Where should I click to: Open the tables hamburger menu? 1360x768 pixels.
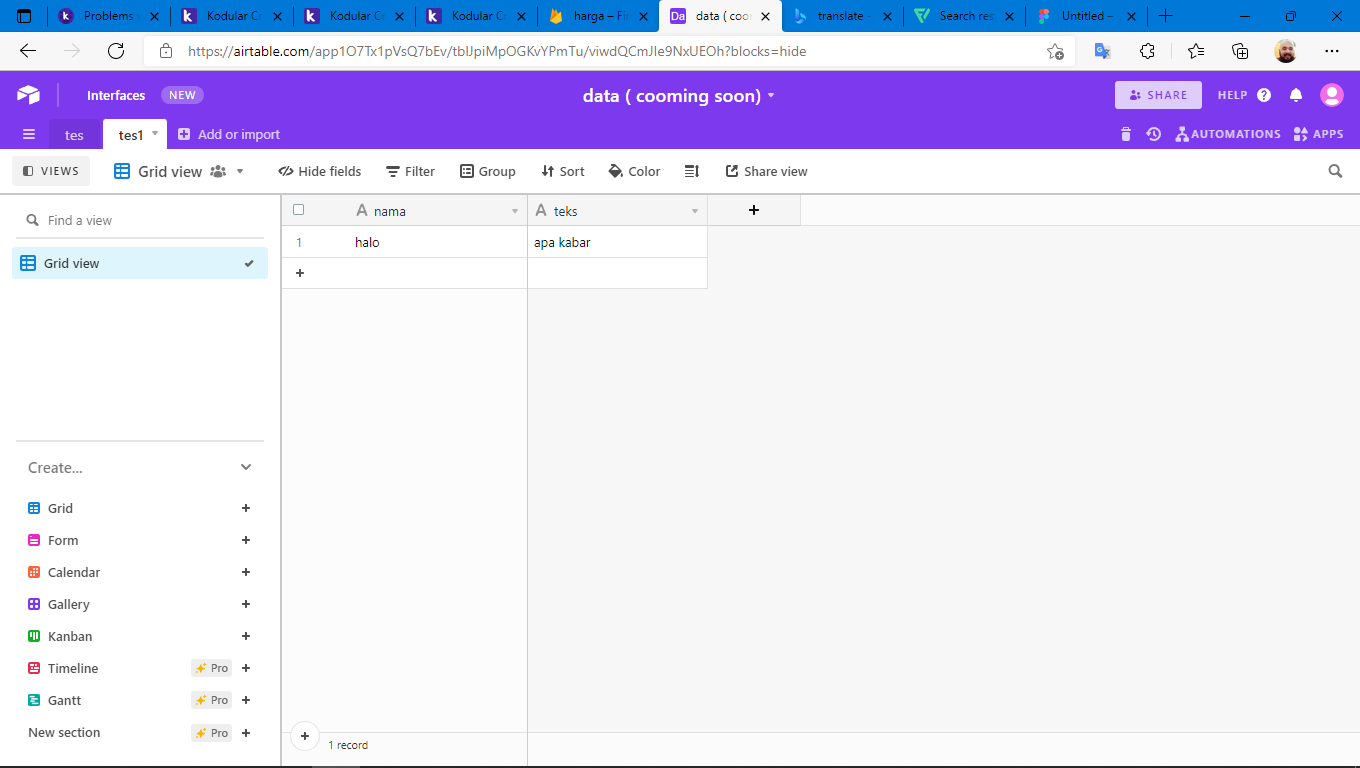(x=29, y=134)
